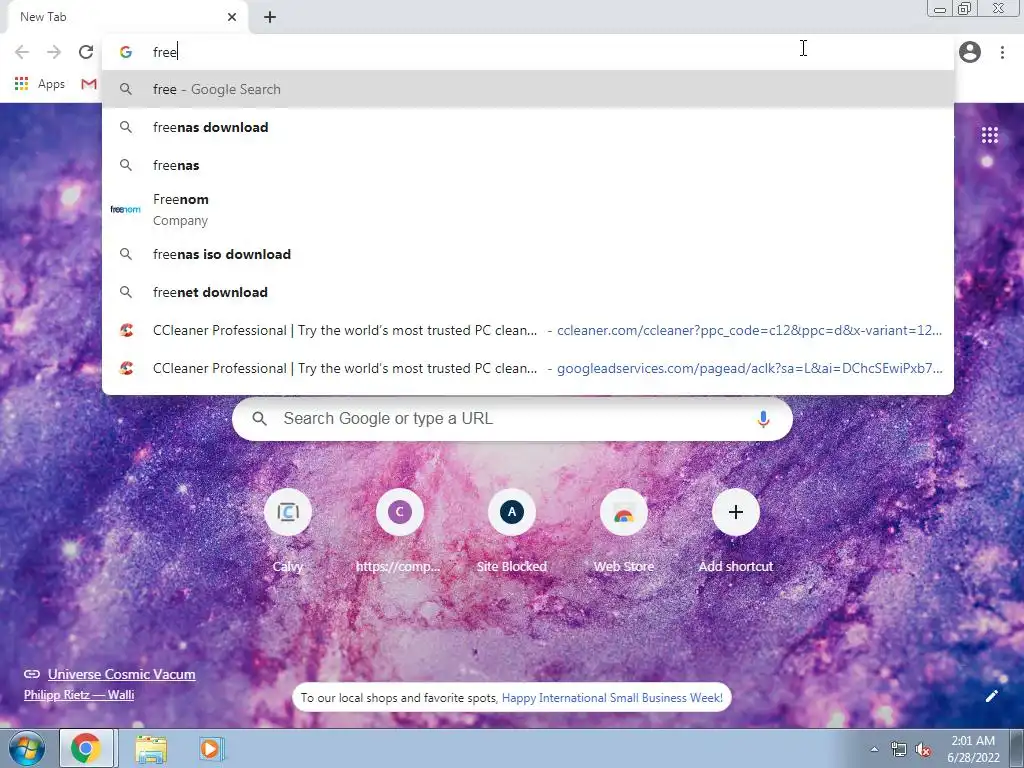This screenshot has width=1024, height=768.
Task: Start voice search with microphone icon
Action: (763, 419)
